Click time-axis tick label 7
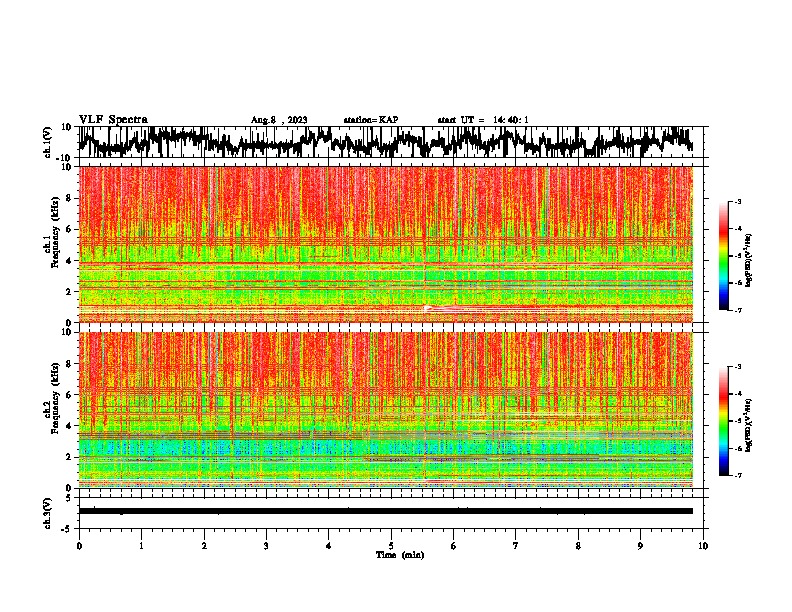The width and height of the screenshot is (792, 612). [x=516, y=546]
